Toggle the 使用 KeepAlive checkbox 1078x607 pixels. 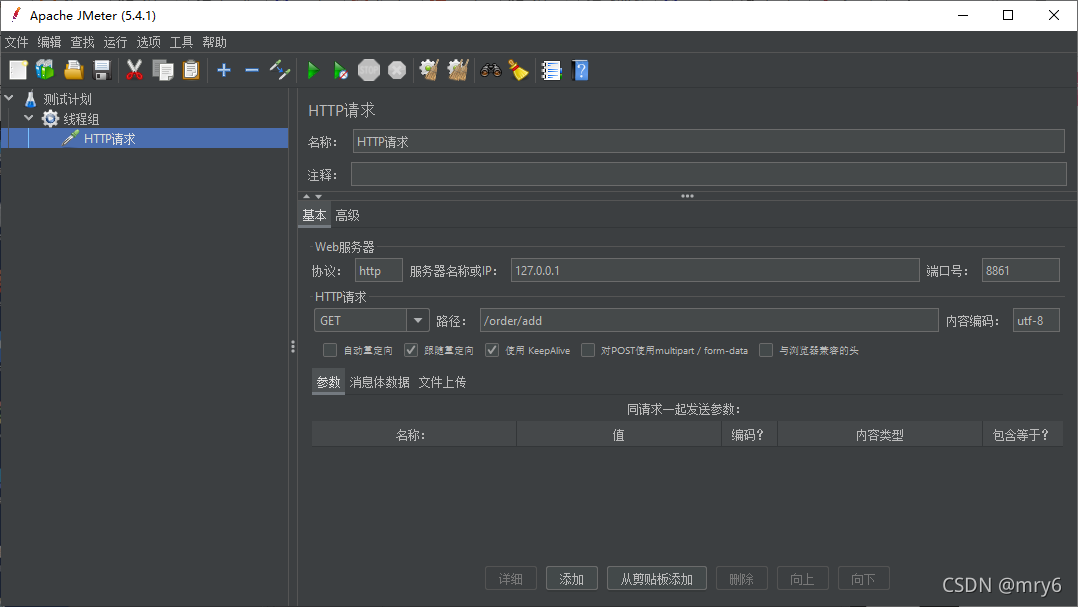pos(492,351)
